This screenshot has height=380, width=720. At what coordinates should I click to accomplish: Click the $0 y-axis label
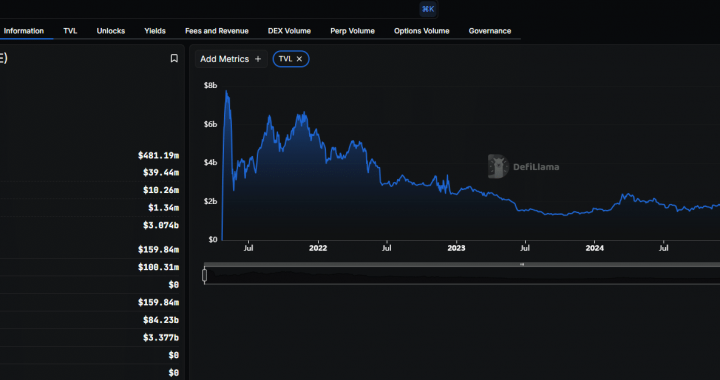[213, 240]
